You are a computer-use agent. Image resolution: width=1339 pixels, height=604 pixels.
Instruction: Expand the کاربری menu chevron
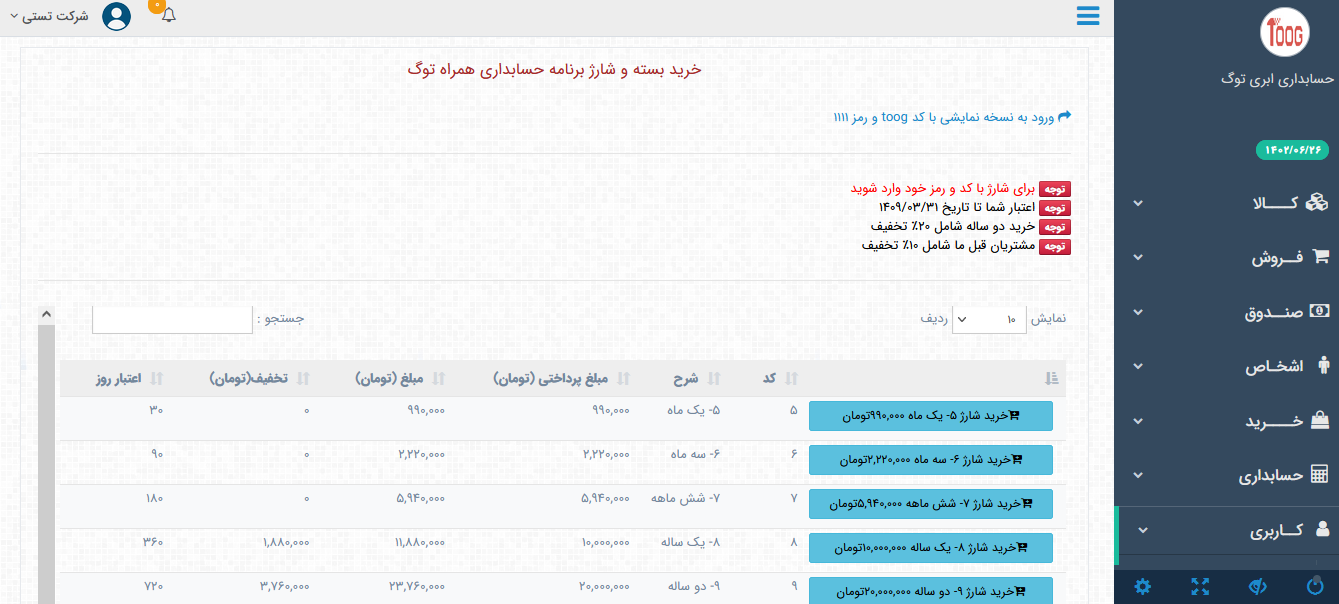coord(1144,530)
